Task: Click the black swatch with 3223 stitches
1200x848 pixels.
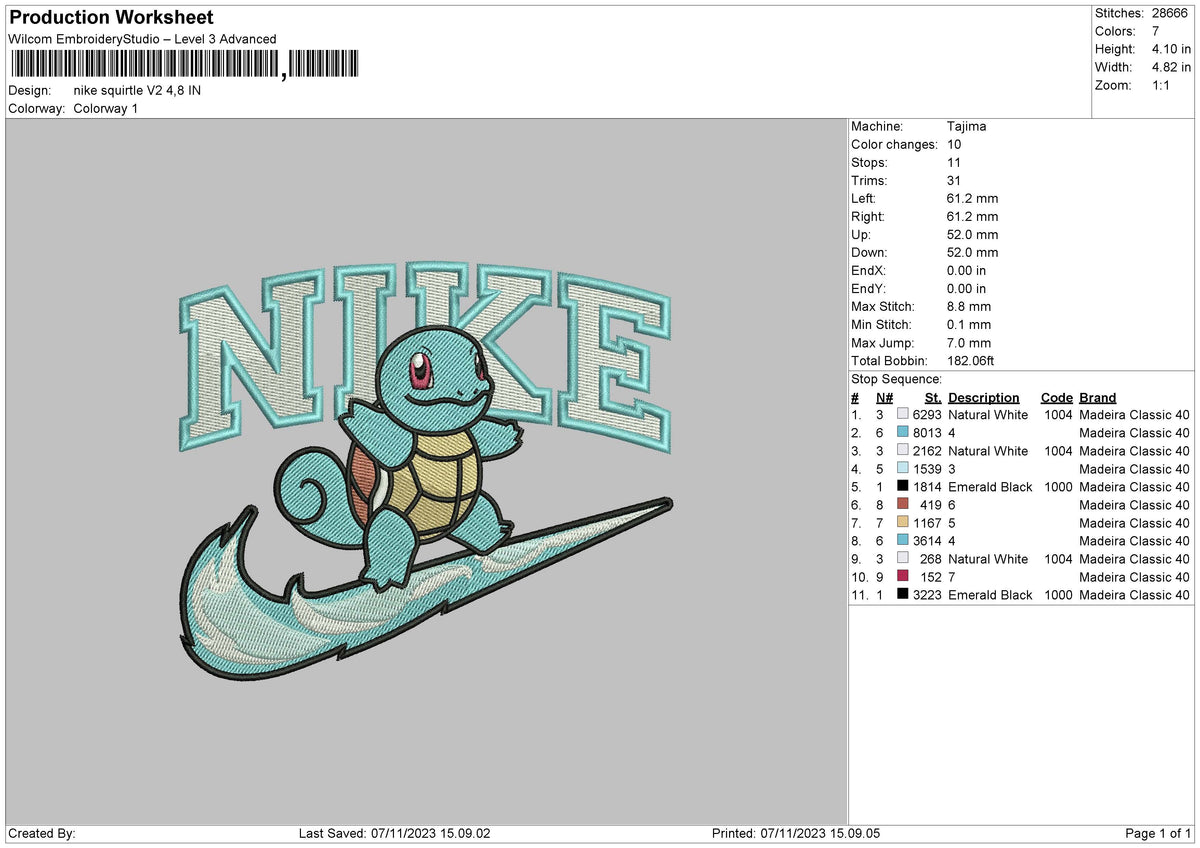Action: [x=903, y=594]
